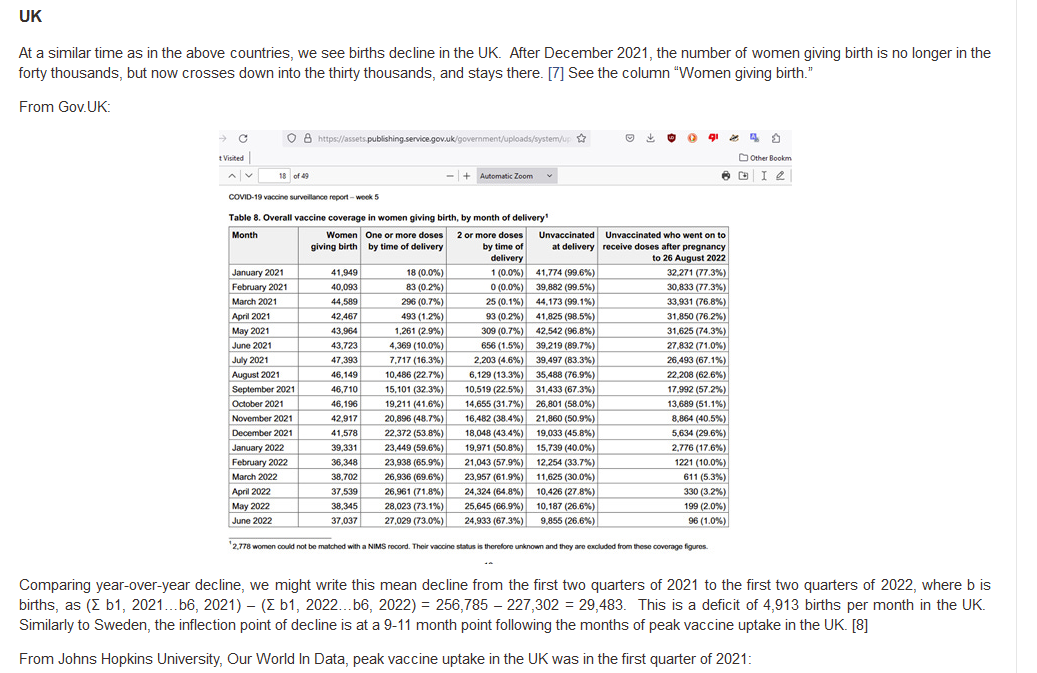Image resolution: width=1037 pixels, height=673 pixels.
Task: Click the Save to Pocket icon
Action: [x=630, y=138]
